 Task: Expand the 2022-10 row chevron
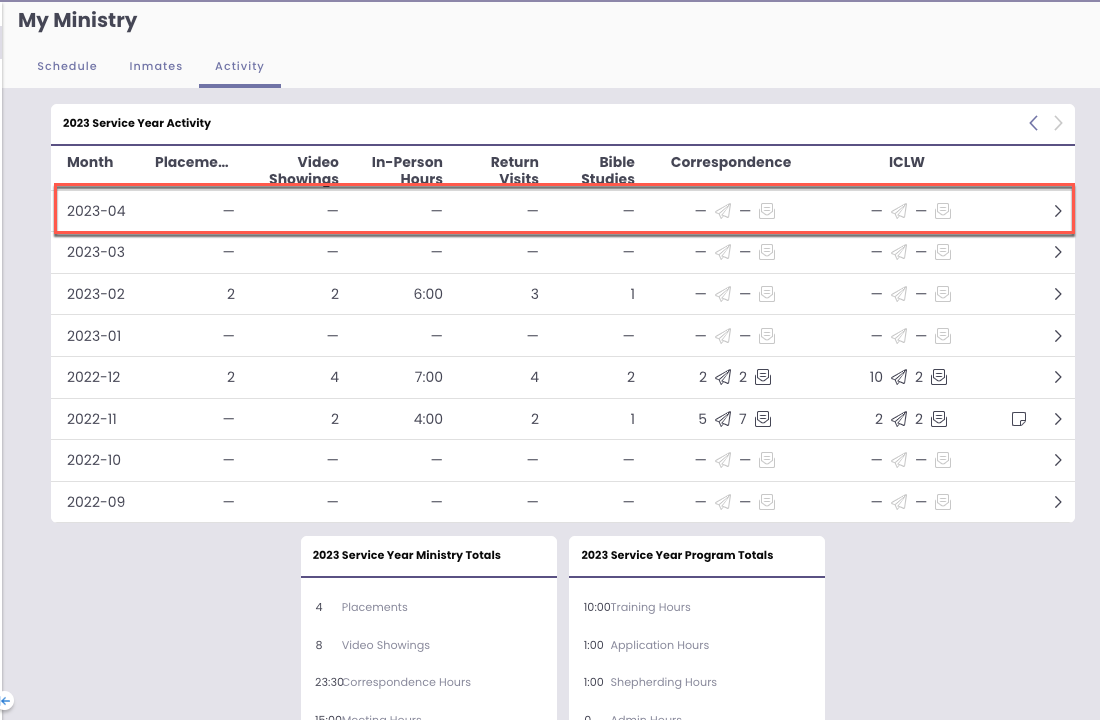[1058, 460]
